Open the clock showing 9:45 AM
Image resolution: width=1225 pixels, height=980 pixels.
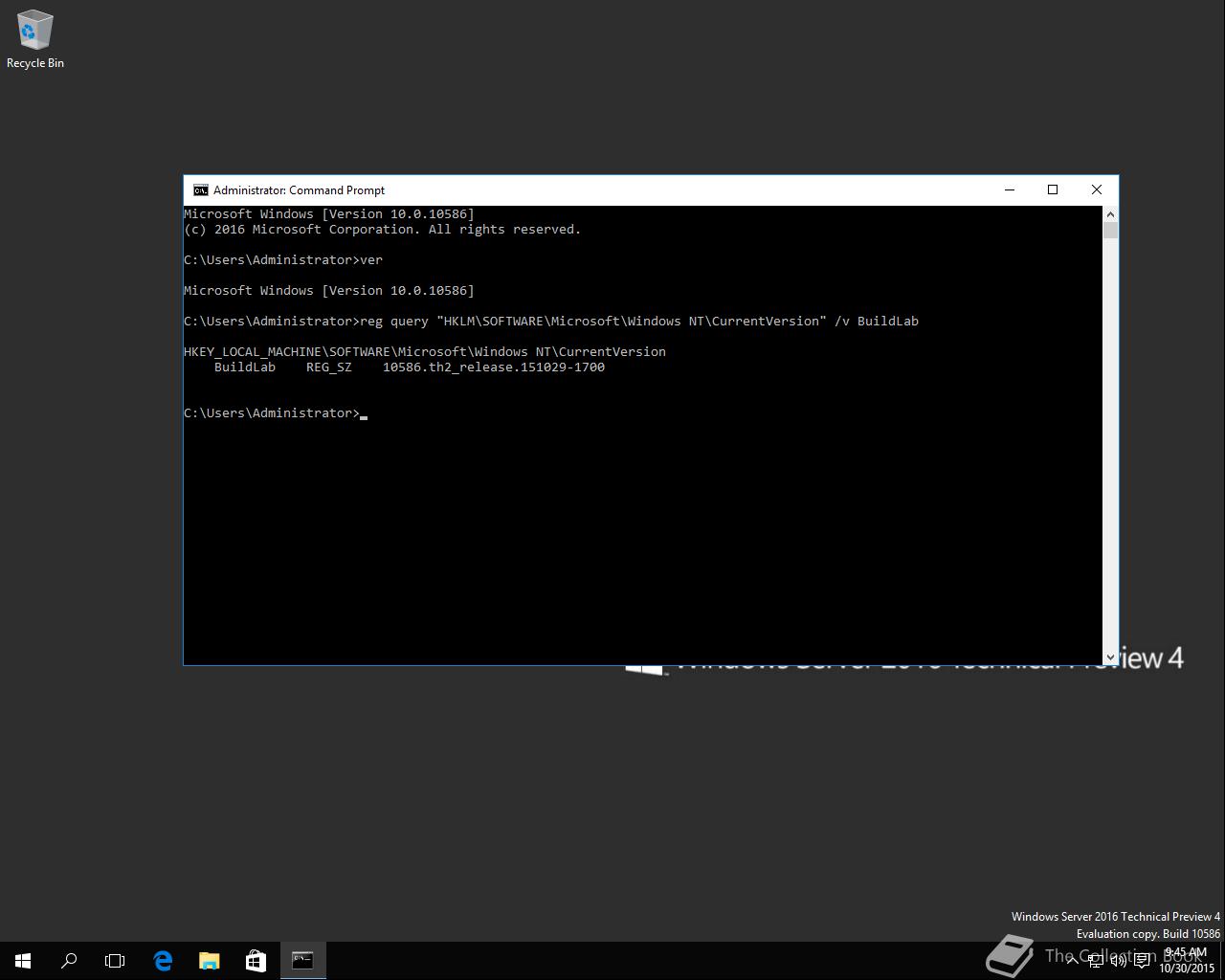[x=1187, y=961]
